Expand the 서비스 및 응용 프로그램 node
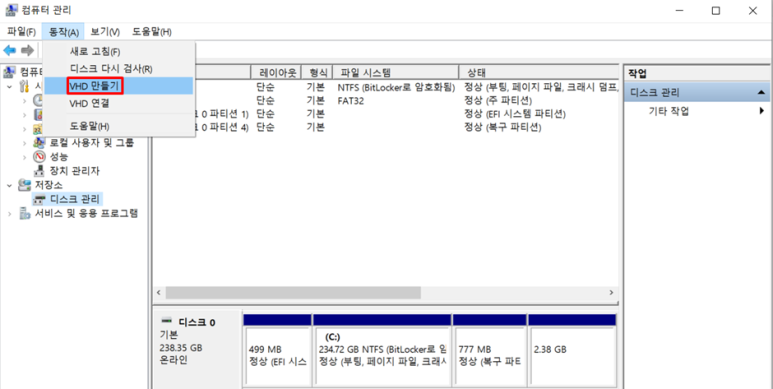This screenshot has height=389, width=773. click(9, 213)
